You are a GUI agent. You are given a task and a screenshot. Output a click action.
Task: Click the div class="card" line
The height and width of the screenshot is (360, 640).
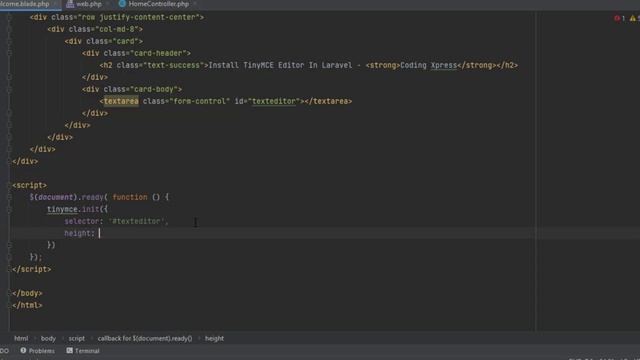click(x=104, y=41)
